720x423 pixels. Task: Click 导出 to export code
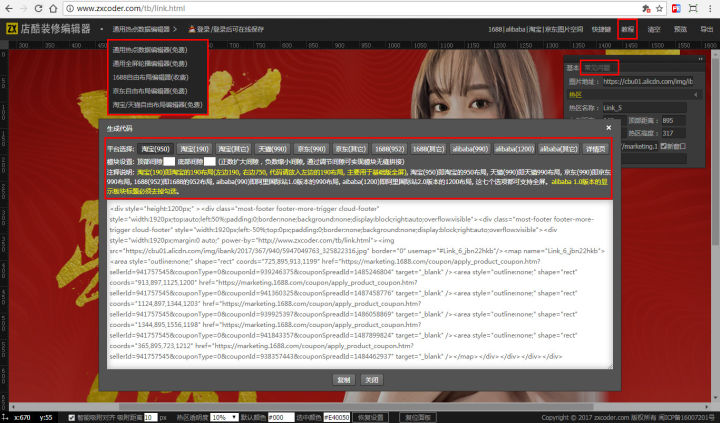pyautogui.click(x=706, y=29)
